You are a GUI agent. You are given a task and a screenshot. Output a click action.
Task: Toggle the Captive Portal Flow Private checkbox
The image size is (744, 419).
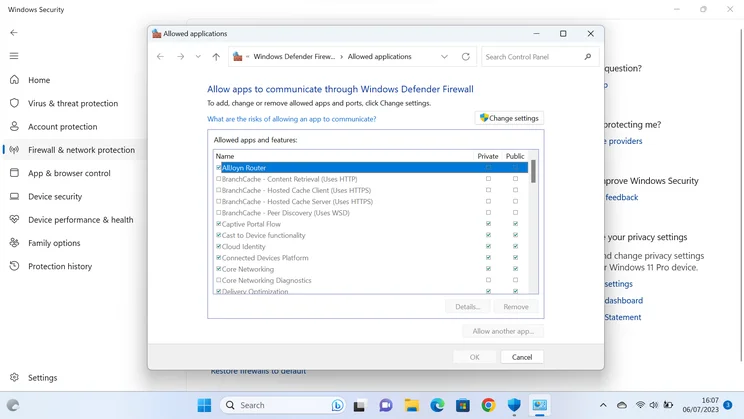[x=488, y=224]
